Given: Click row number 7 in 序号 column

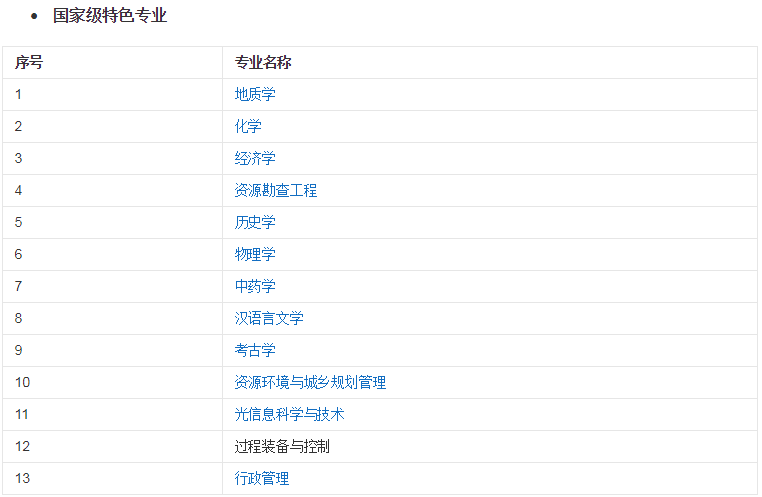Looking at the screenshot, I should [19, 287].
